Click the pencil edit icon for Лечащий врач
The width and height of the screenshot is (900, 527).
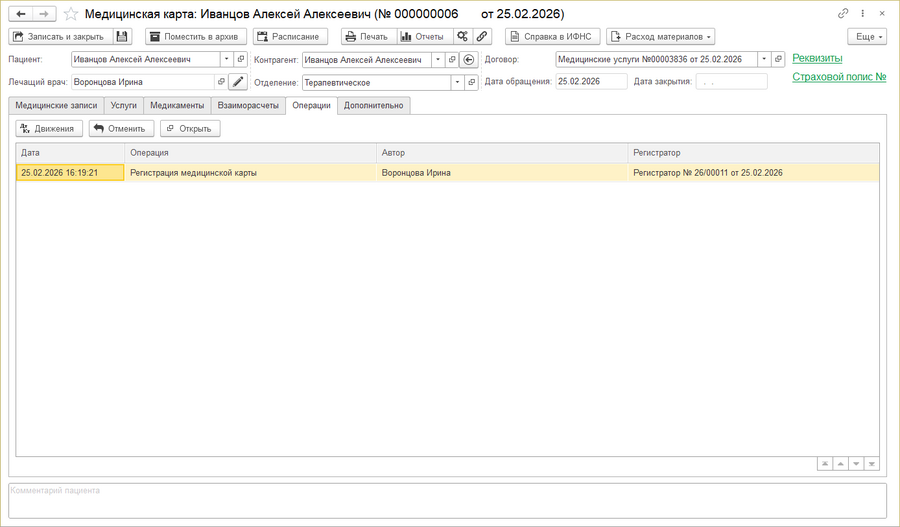[x=238, y=82]
